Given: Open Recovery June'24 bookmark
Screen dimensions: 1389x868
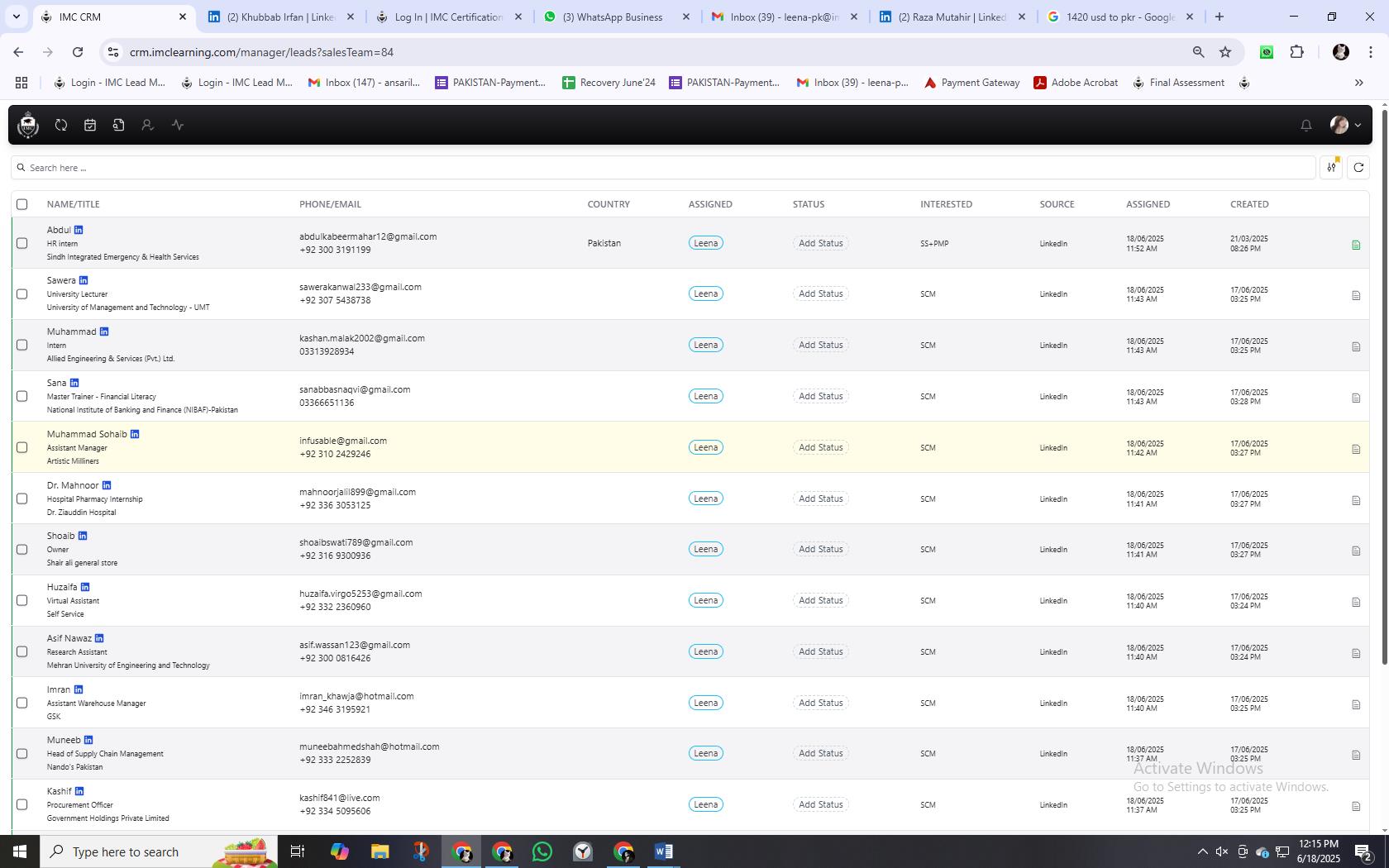Looking at the screenshot, I should pyautogui.click(x=609, y=83).
